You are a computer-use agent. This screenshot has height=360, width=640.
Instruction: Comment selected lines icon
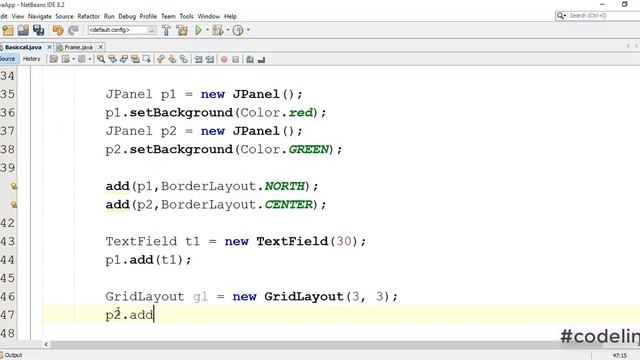(x=250, y=60)
